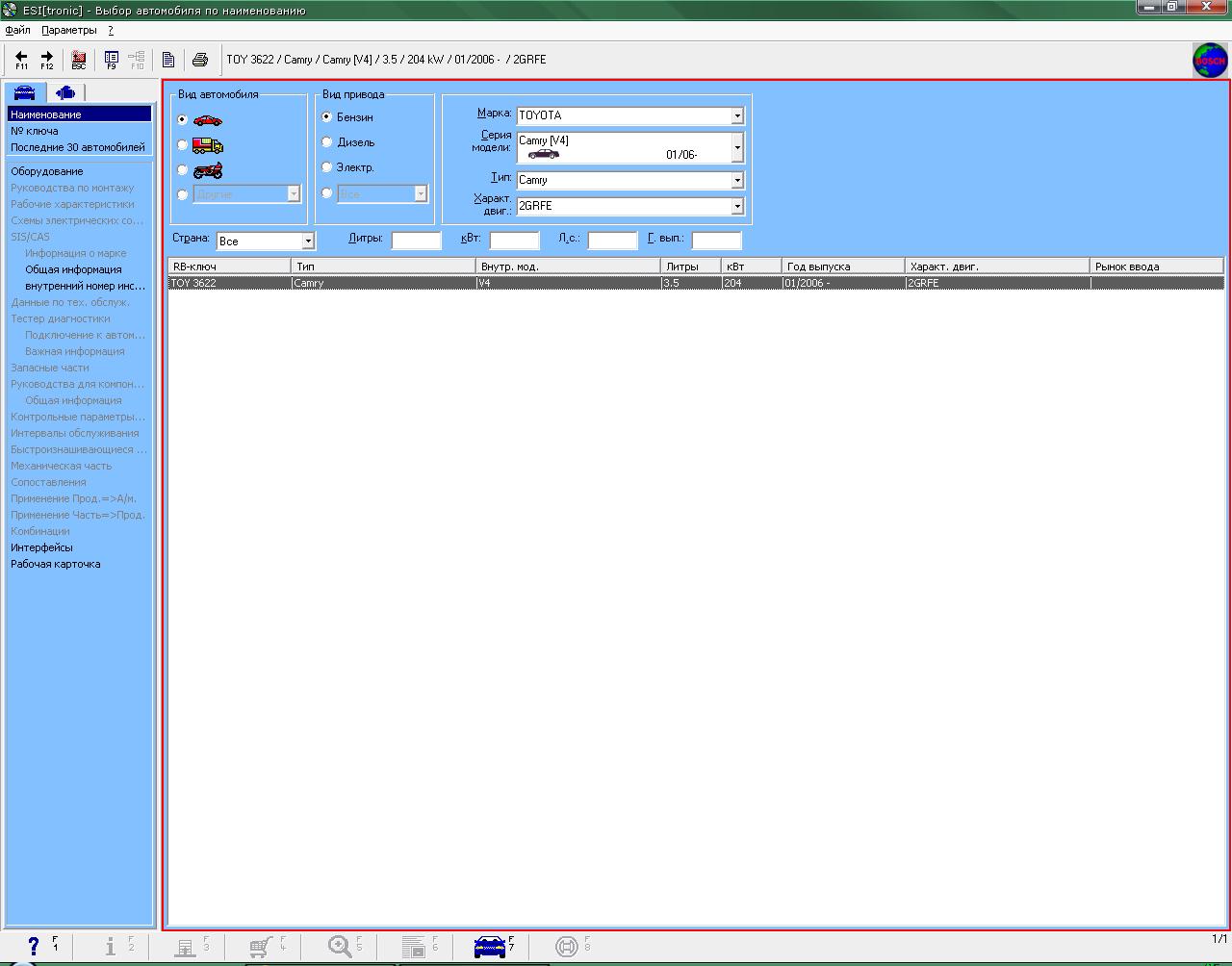Image resolution: width=1232 pixels, height=966 pixels.
Task: Select the Электр. drive radio button
Action: [x=327, y=167]
